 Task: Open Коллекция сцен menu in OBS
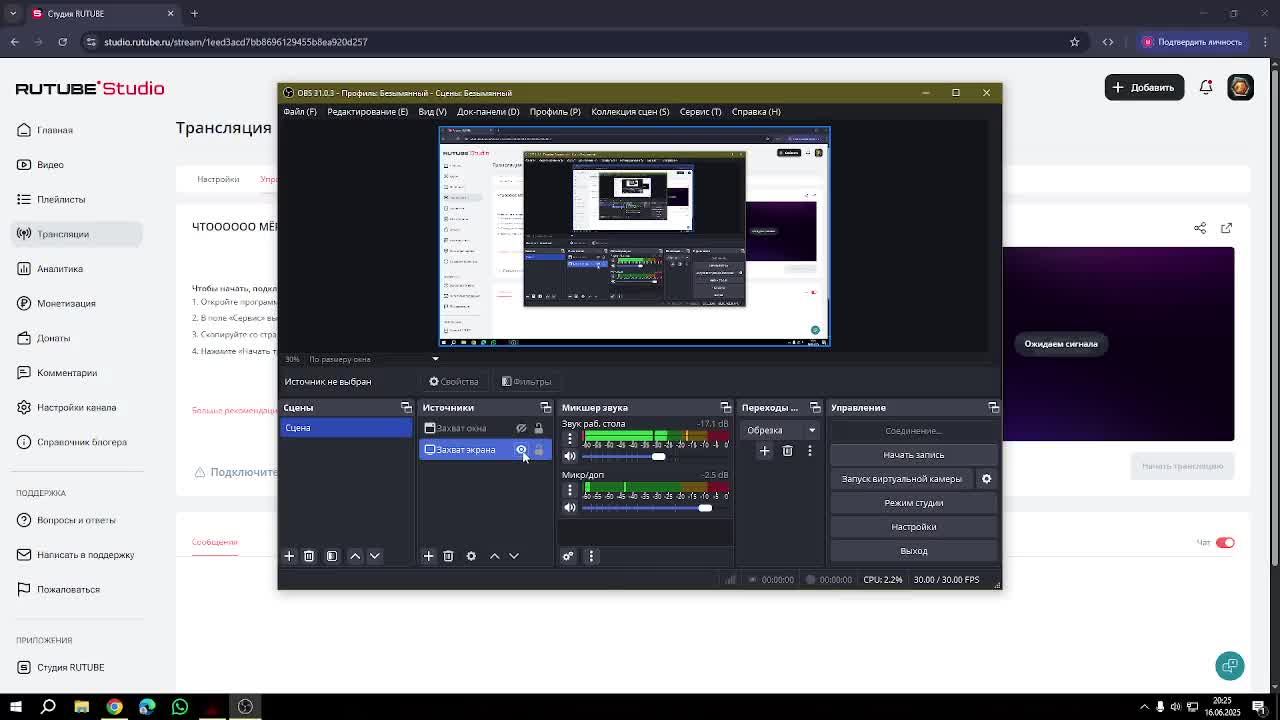630,112
